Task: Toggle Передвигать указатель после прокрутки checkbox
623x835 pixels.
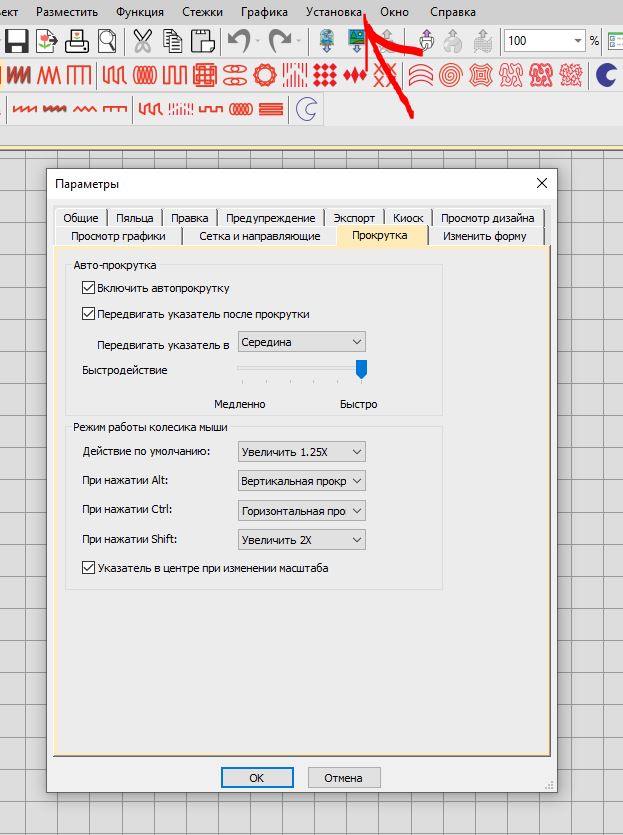Action: [88, 314]
